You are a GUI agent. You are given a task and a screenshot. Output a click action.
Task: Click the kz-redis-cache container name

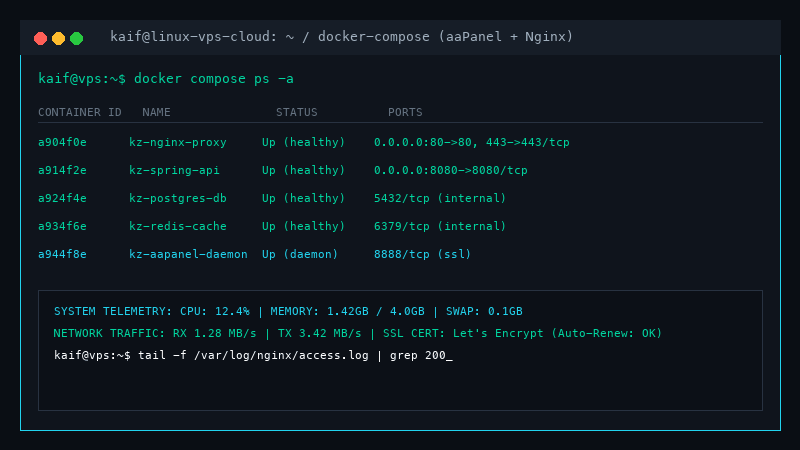pos(178,226)
